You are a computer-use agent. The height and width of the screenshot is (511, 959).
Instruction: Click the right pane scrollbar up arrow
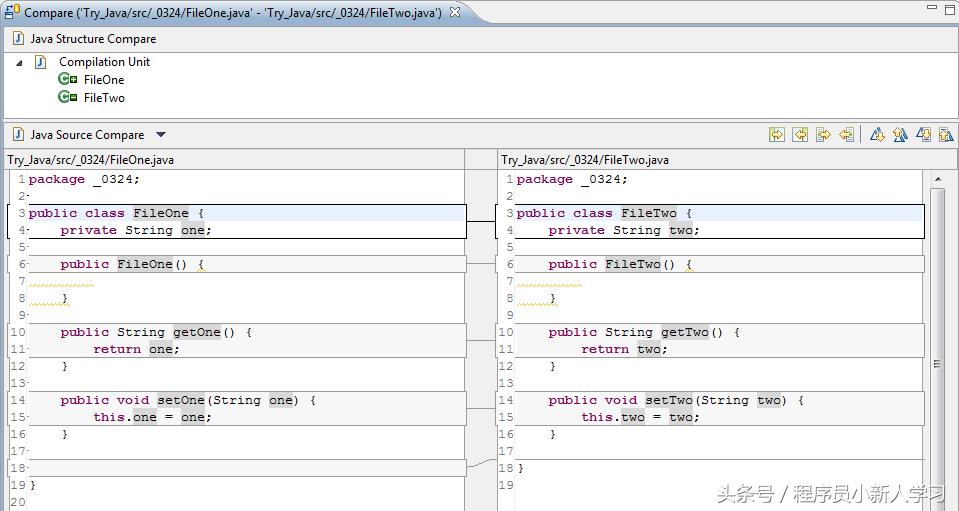938,179
